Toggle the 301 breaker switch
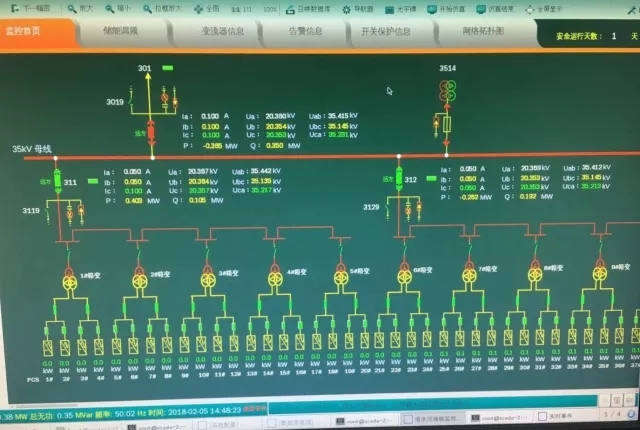This screenshot has width=640, height=430. click(x=152, y=131)
